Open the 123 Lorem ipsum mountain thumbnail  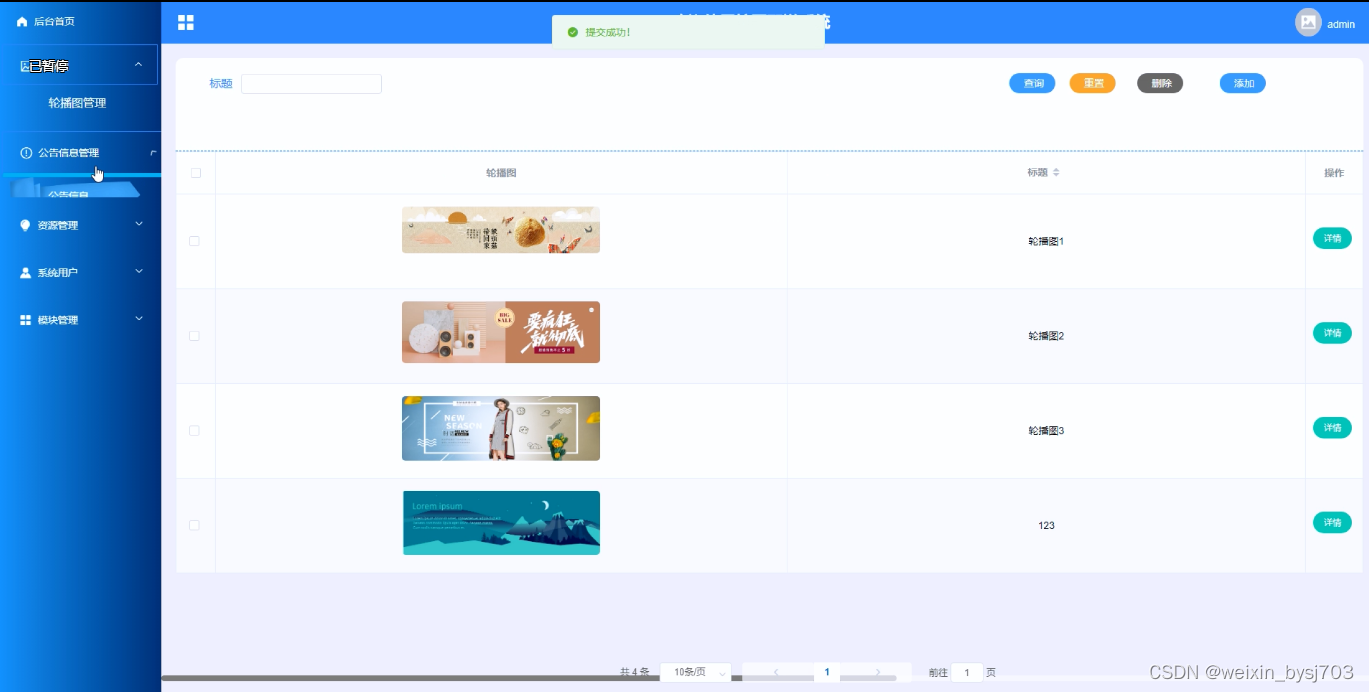501,523
